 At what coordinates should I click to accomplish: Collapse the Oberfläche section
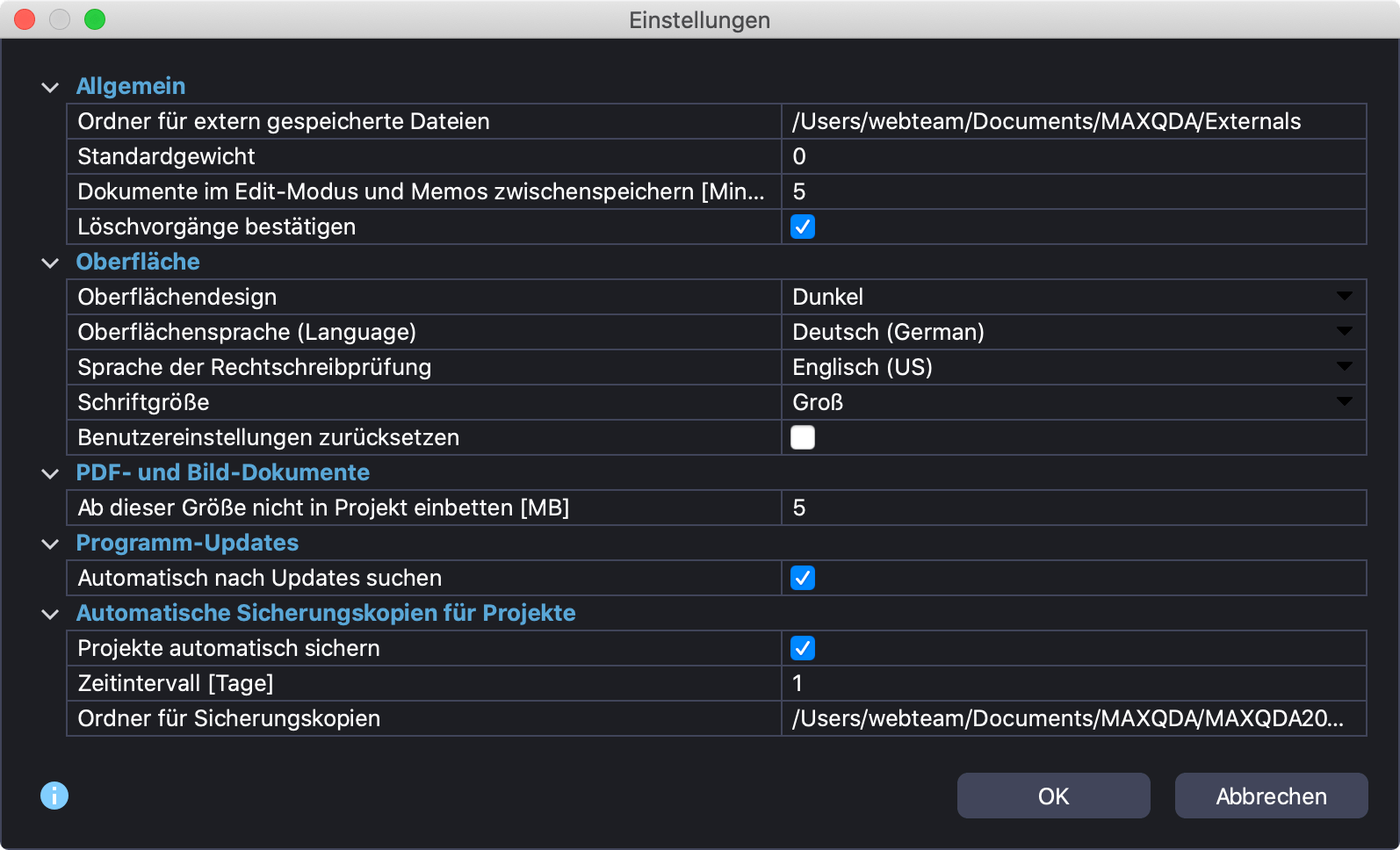[x=50, y=263]
